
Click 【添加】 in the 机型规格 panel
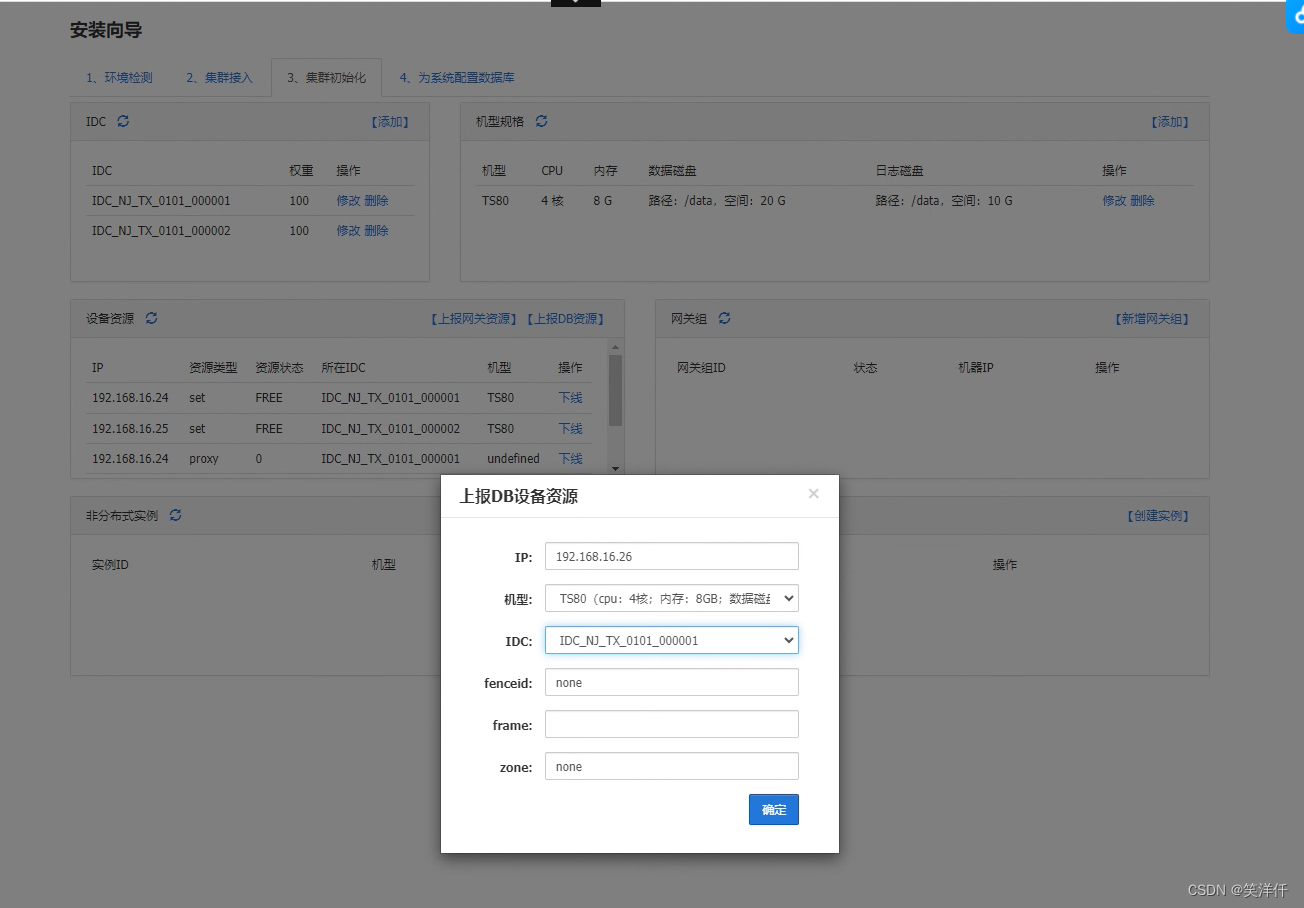(1170, 122)
